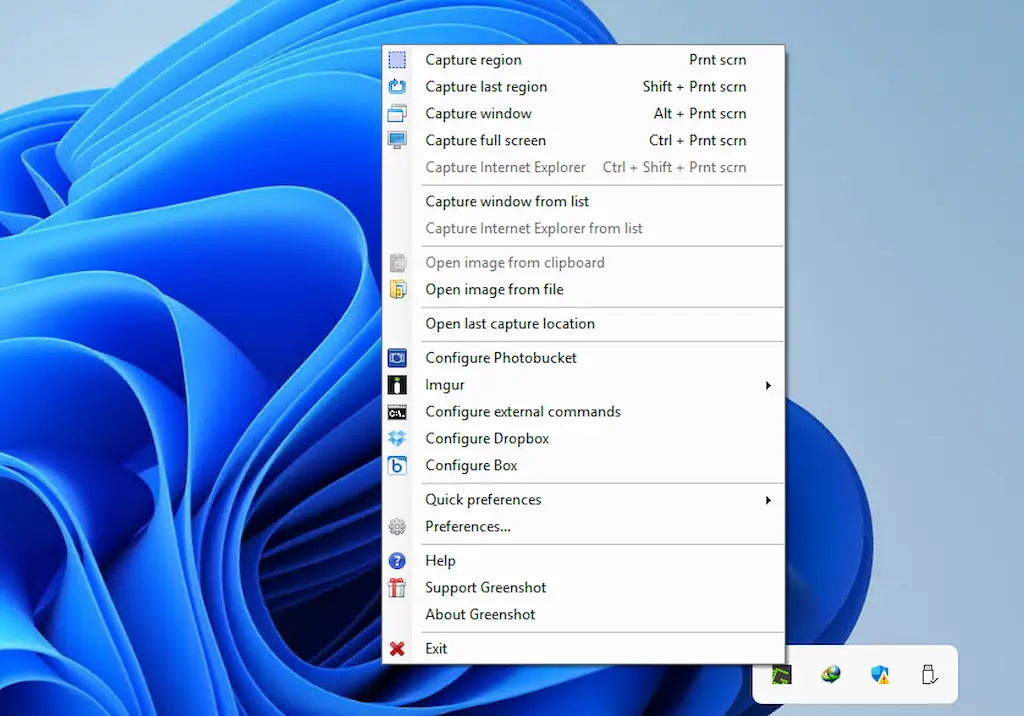Select Configure Box
Image resolution: width=1024 pixels, height=716 pixels.
point(583,465)
